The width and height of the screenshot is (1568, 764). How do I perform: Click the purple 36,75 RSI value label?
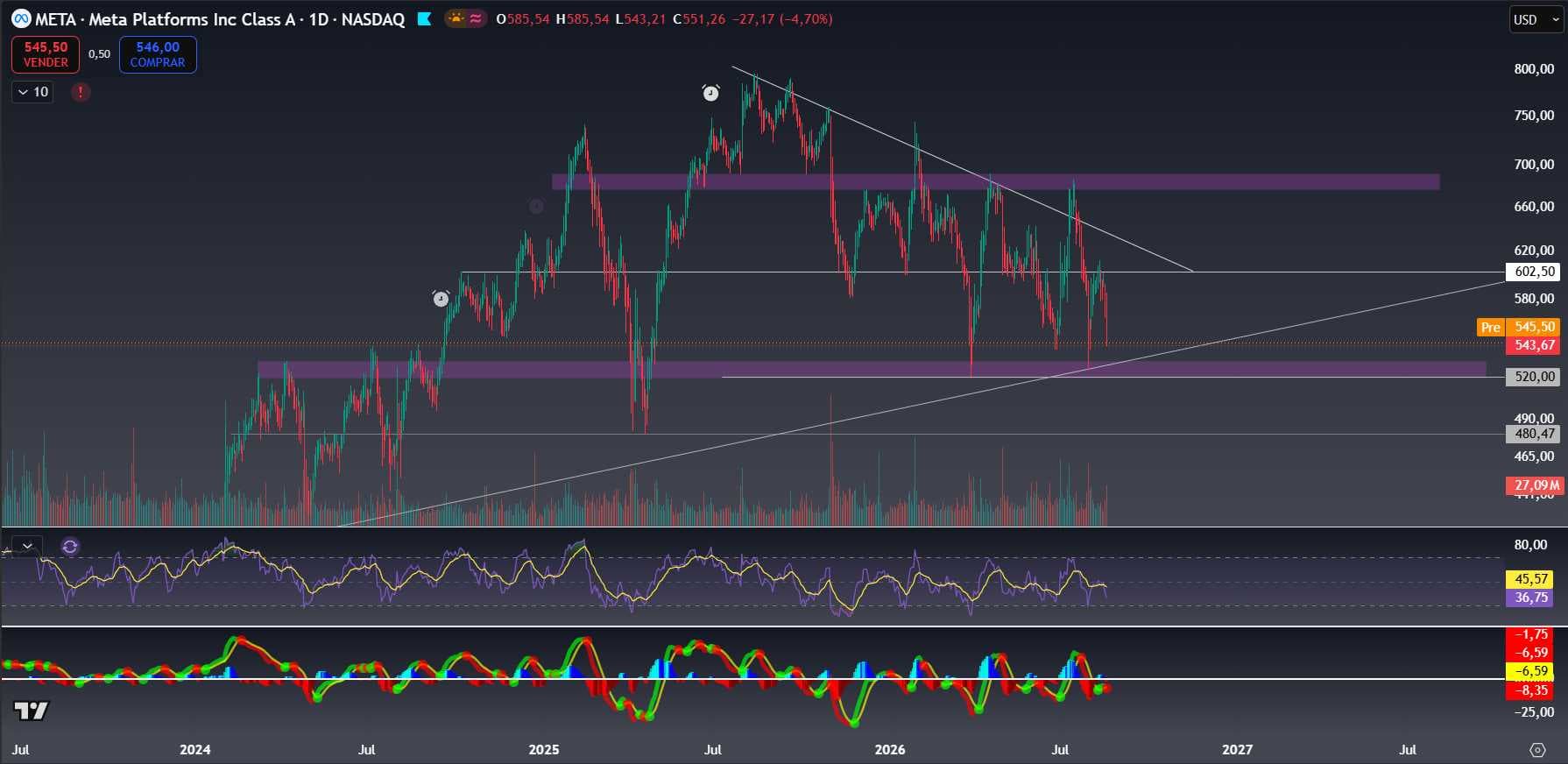pos(1530,598)
